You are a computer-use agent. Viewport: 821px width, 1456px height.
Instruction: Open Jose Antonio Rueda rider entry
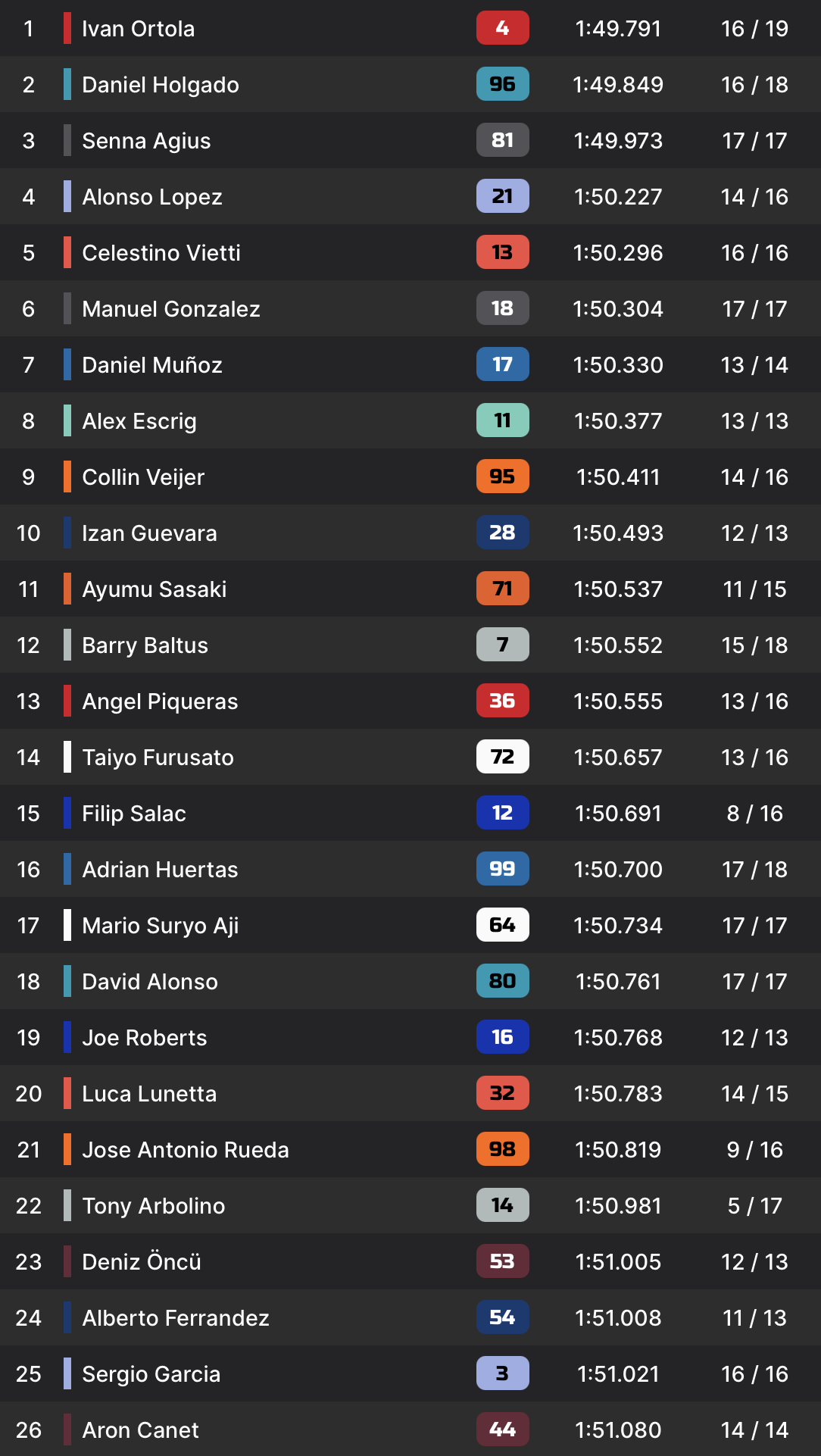pyautogui.click(x=410, y=1149)
